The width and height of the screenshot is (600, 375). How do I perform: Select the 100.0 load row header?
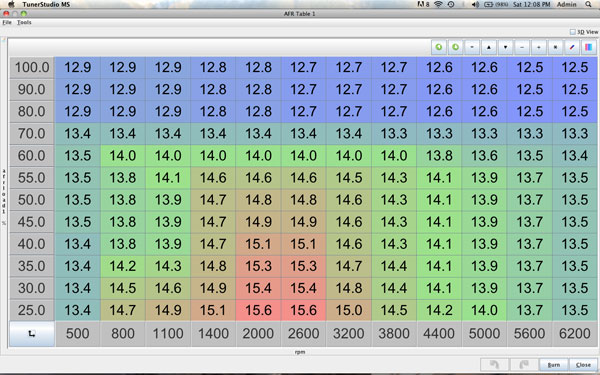32,67
